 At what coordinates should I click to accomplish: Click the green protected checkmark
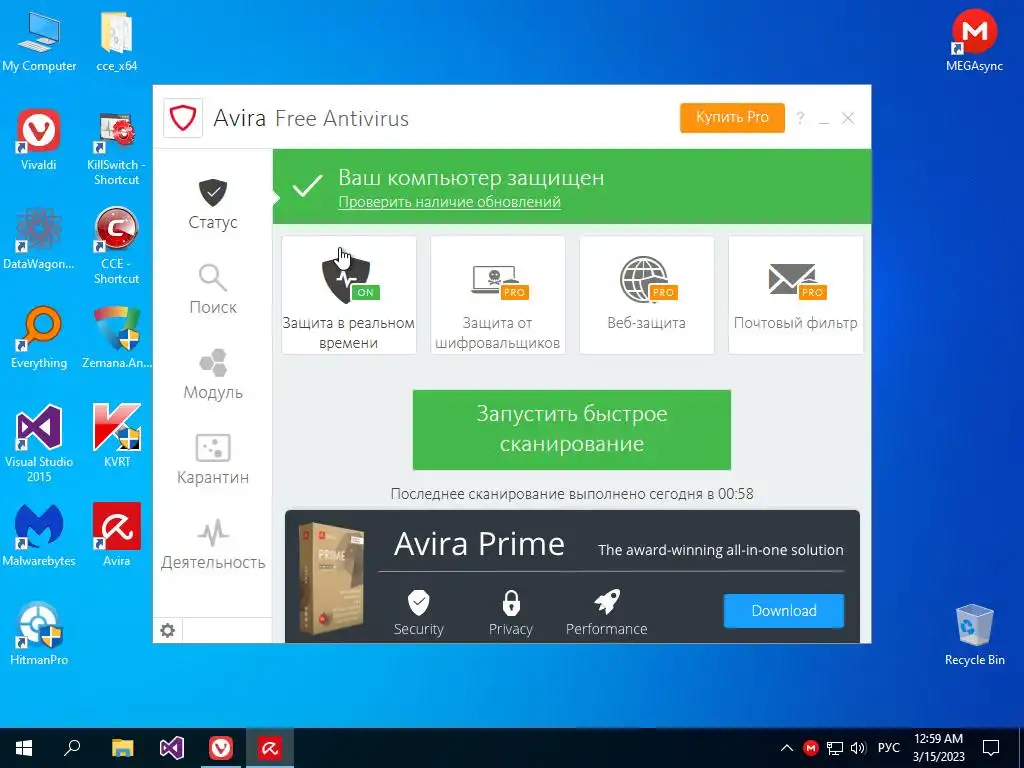pos(307,185)
